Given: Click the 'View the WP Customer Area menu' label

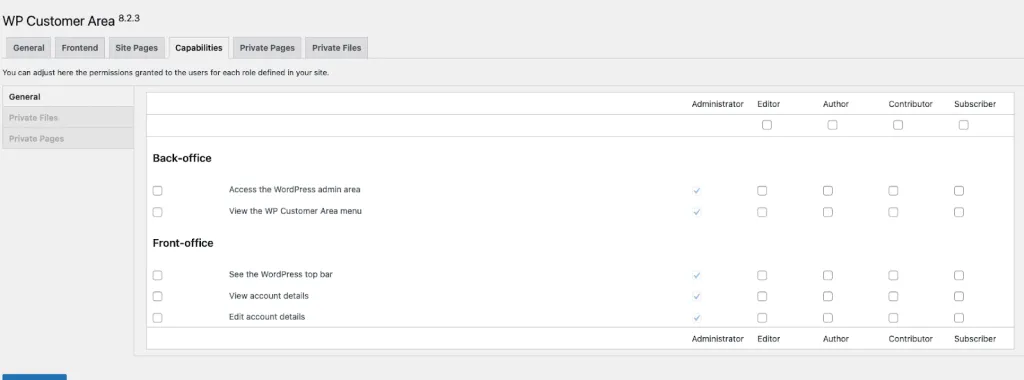Looking at the screenshot, I should point(295,211).
